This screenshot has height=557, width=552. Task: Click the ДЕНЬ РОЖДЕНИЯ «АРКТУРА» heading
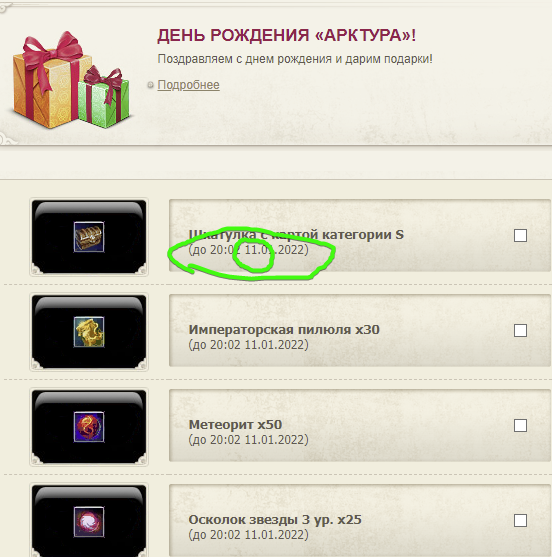(x=286, y=35)
